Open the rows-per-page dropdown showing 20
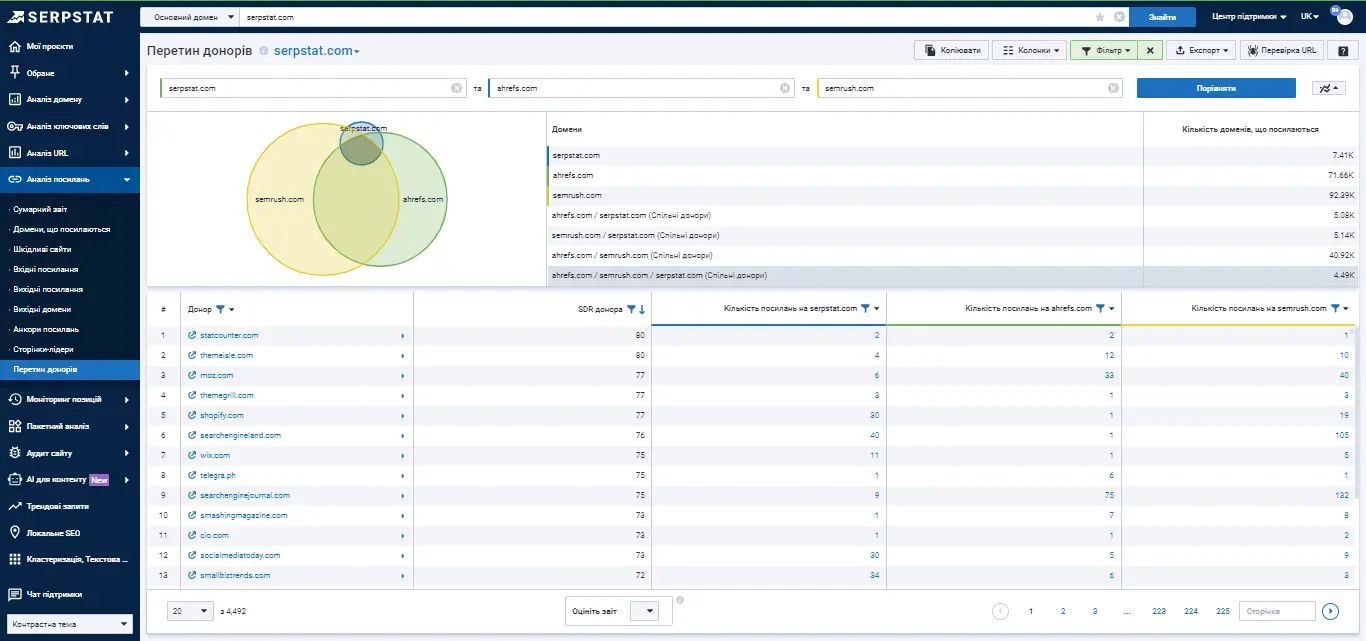This screenshot has height=641, width=1366. click(191, 611)
